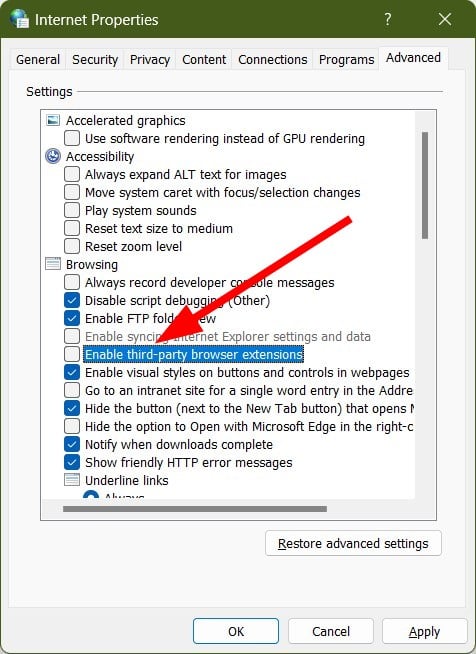Check Use software rendering instead of GPU

coord(72,138)
